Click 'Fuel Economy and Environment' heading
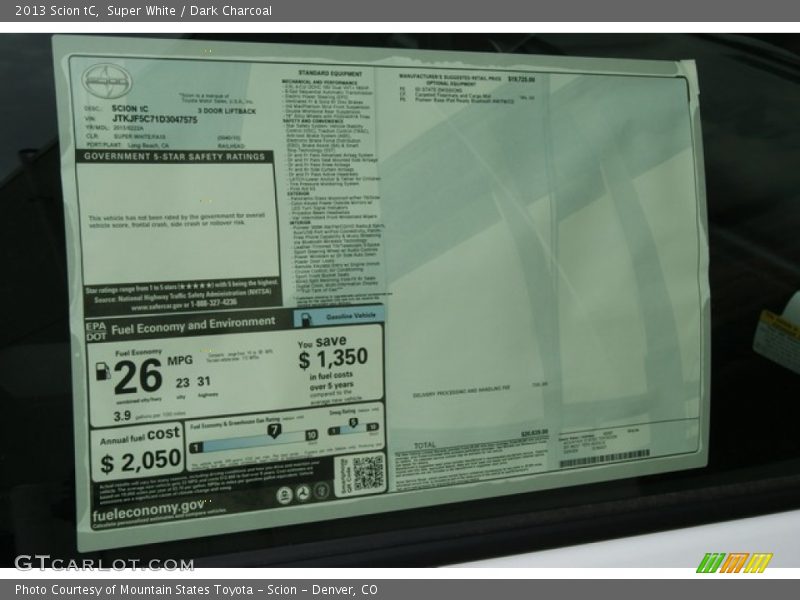 pos(193,326)
